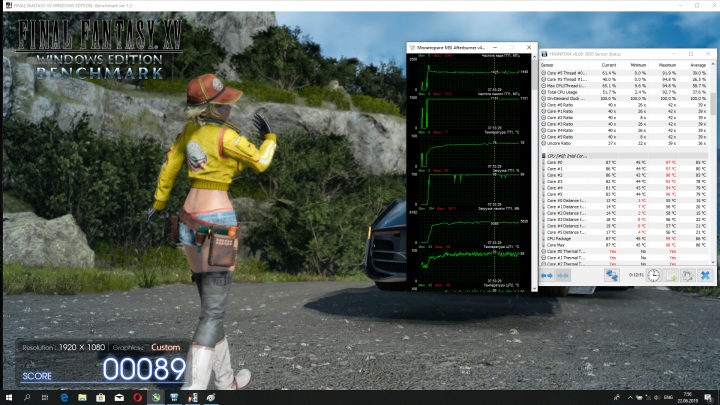Viewport: 720px width, 405px height.
Task: Click HWiNFO collapse-columns greyed arrows button
Action: pyautogui.click(x=562, y=276)
